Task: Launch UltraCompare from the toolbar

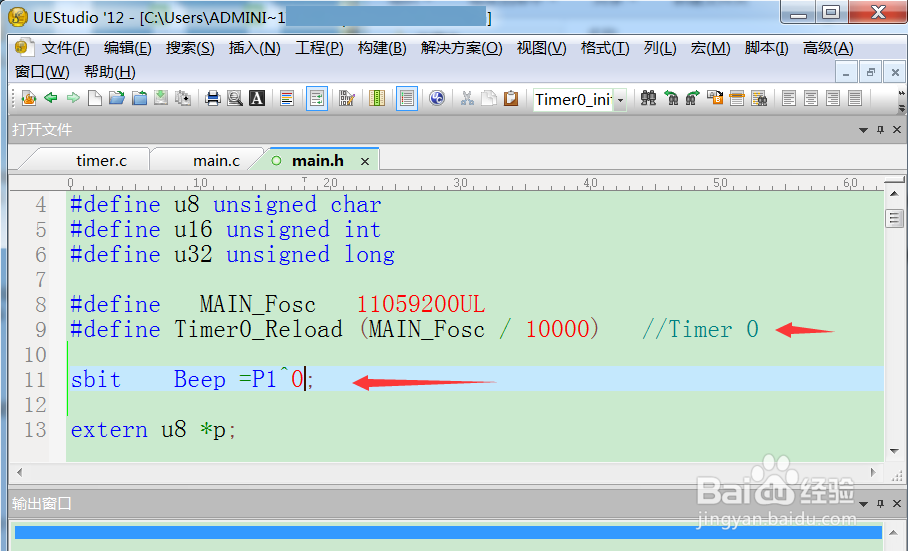Action: click(437, 98)
